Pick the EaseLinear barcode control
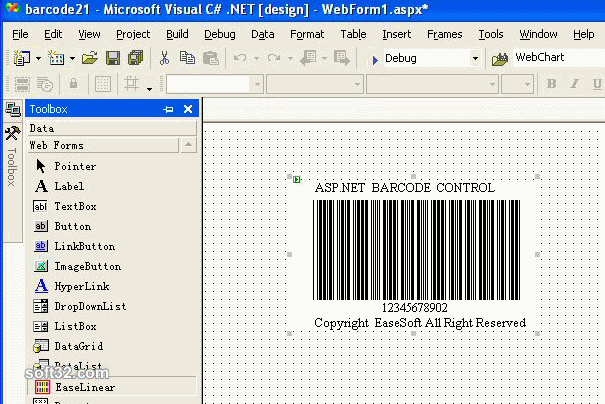The width and height of the screenshot is (605, 404). pyautogui.click(x=84, y=387)
